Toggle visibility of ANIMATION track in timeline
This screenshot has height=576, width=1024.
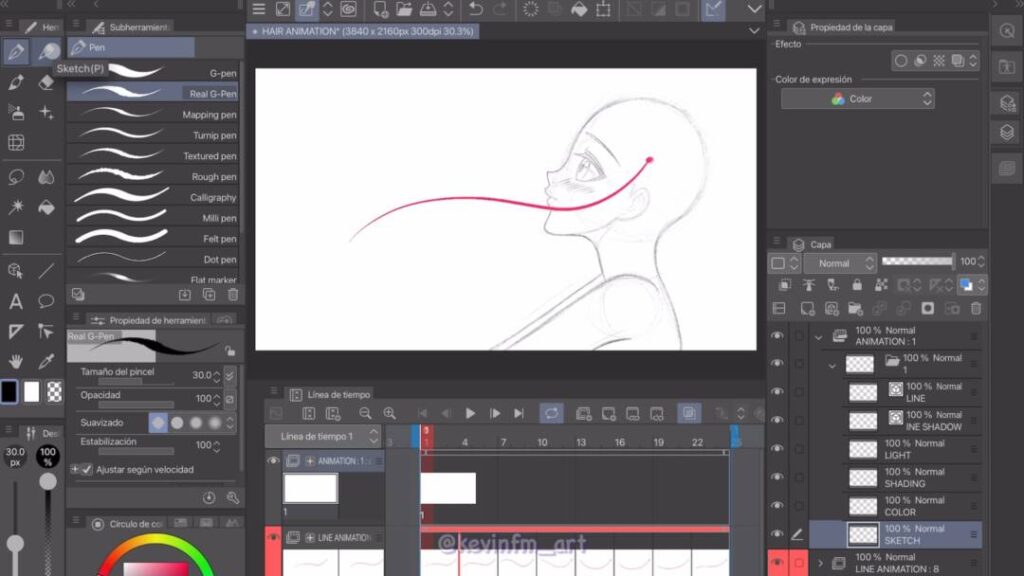(x=273, y=461)
